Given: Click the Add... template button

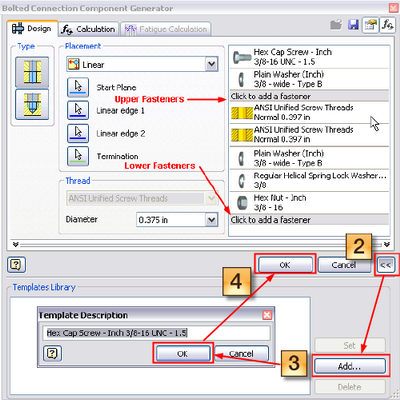Looking at the screenshot, I should [349, 366].
